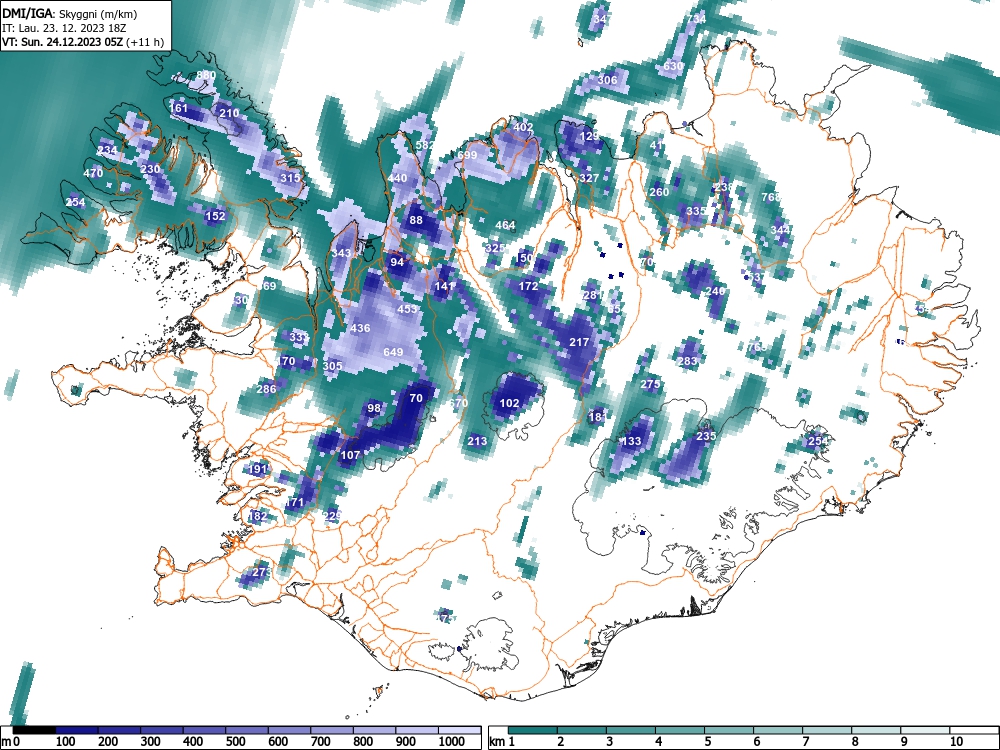Click the visibility value 141 on the map
The image size is (1000, 750).
click(x=445, y=286)
